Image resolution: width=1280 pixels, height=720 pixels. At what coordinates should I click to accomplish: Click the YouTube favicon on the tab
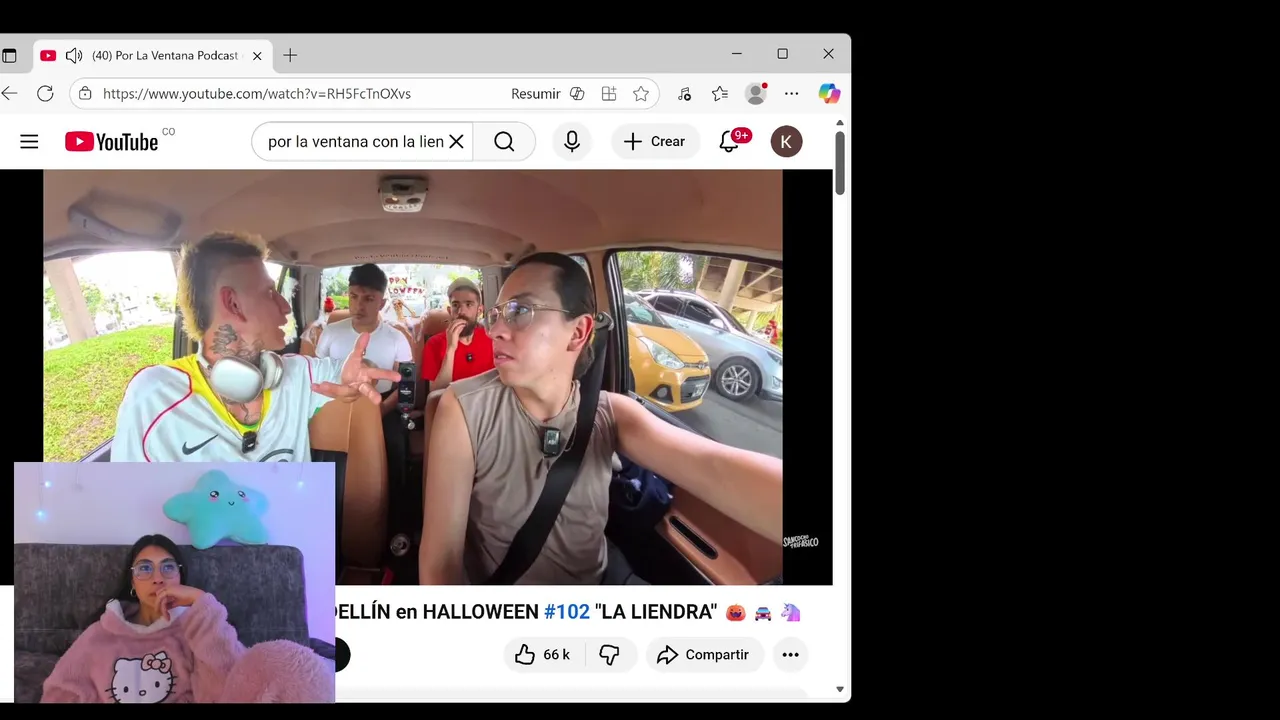[x=48, y=56]
